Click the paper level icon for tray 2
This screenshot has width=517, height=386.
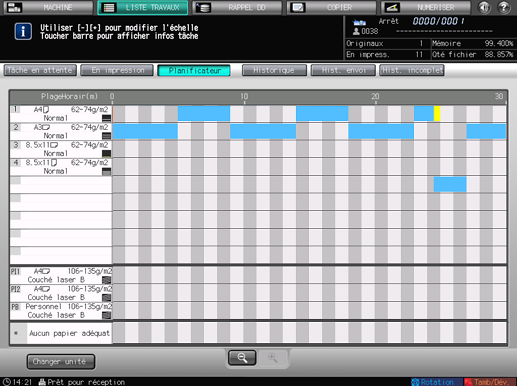(x=106, y=136)
